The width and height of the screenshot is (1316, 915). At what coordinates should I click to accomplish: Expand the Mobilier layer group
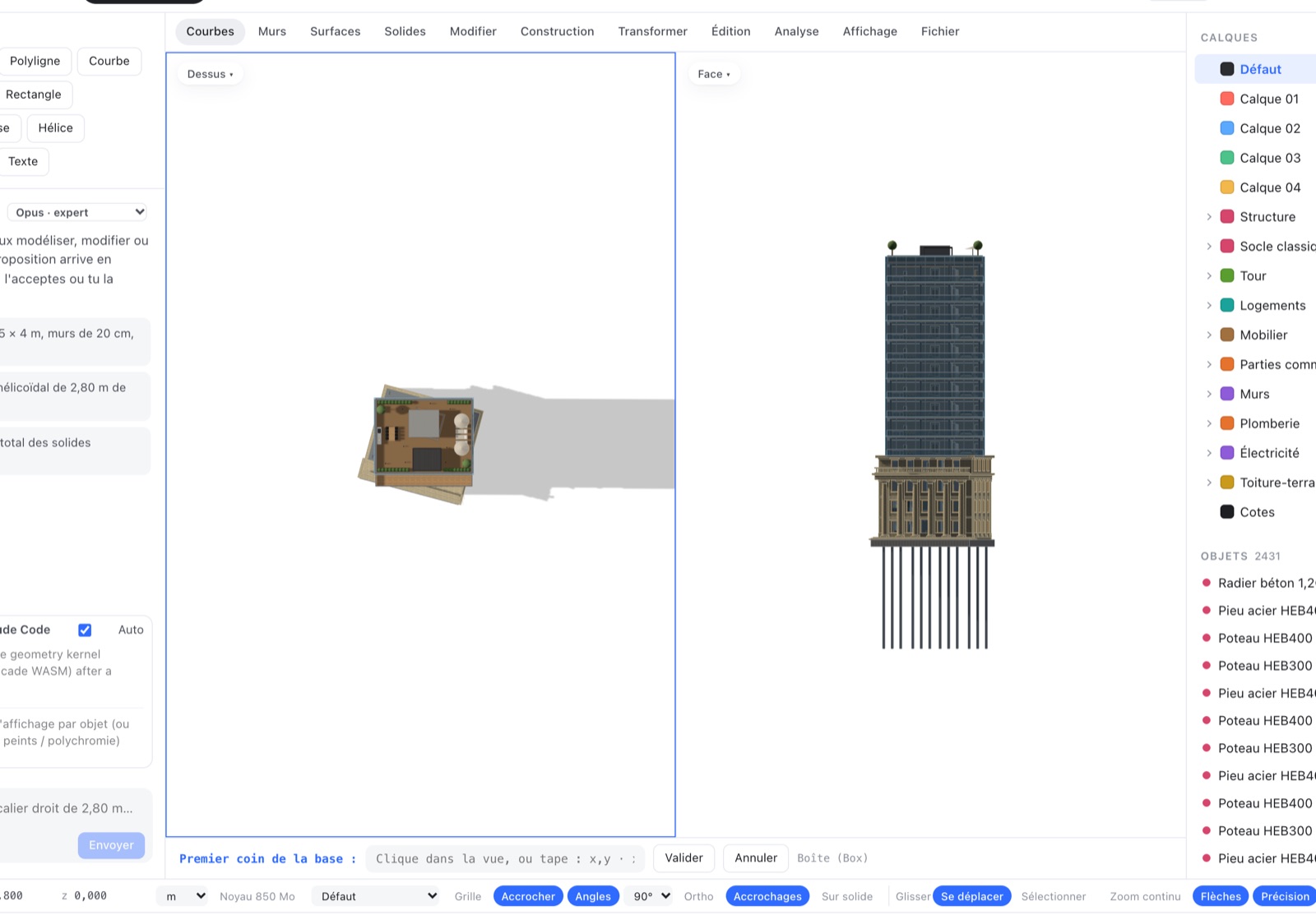point(1208,335)
